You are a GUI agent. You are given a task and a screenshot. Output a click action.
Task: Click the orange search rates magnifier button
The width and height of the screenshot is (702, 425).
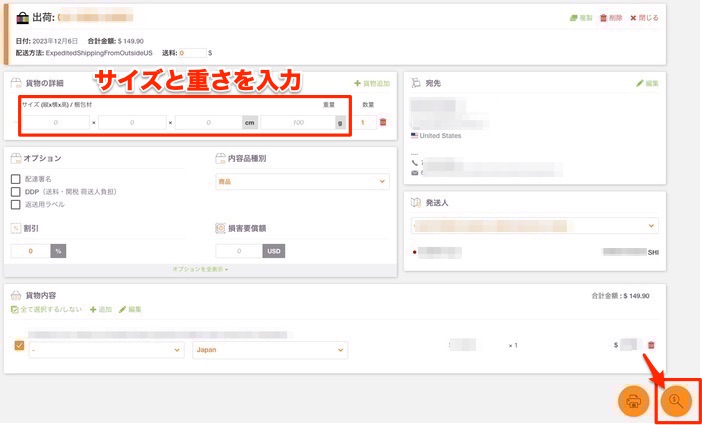[x=676, y=401]
